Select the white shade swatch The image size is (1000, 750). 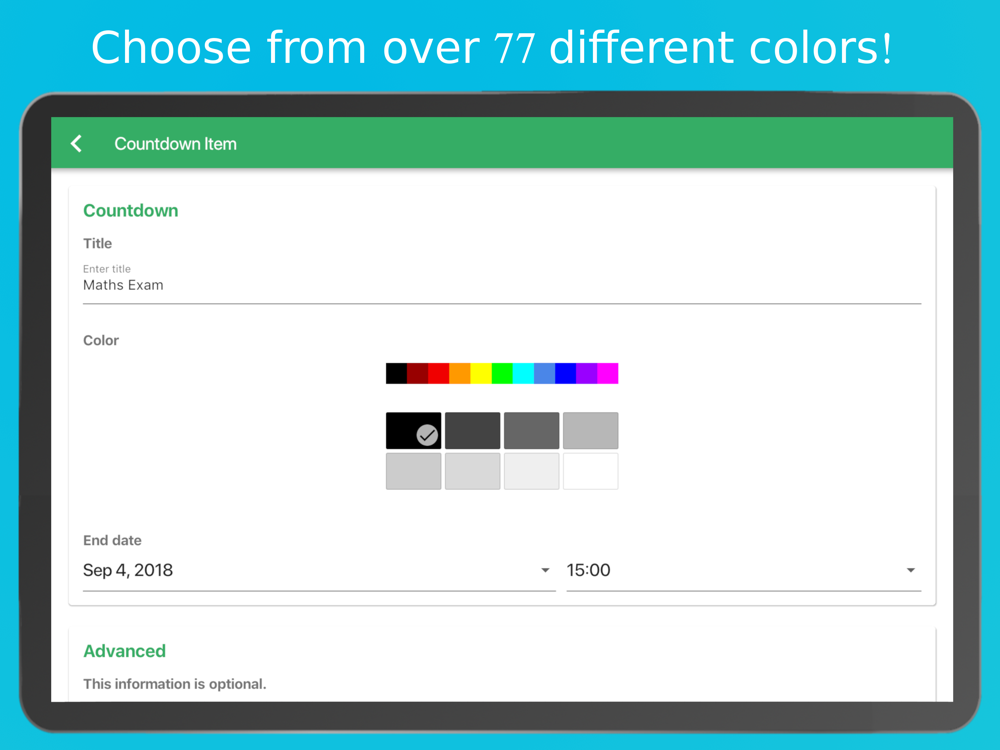click(x=591, y=471)
